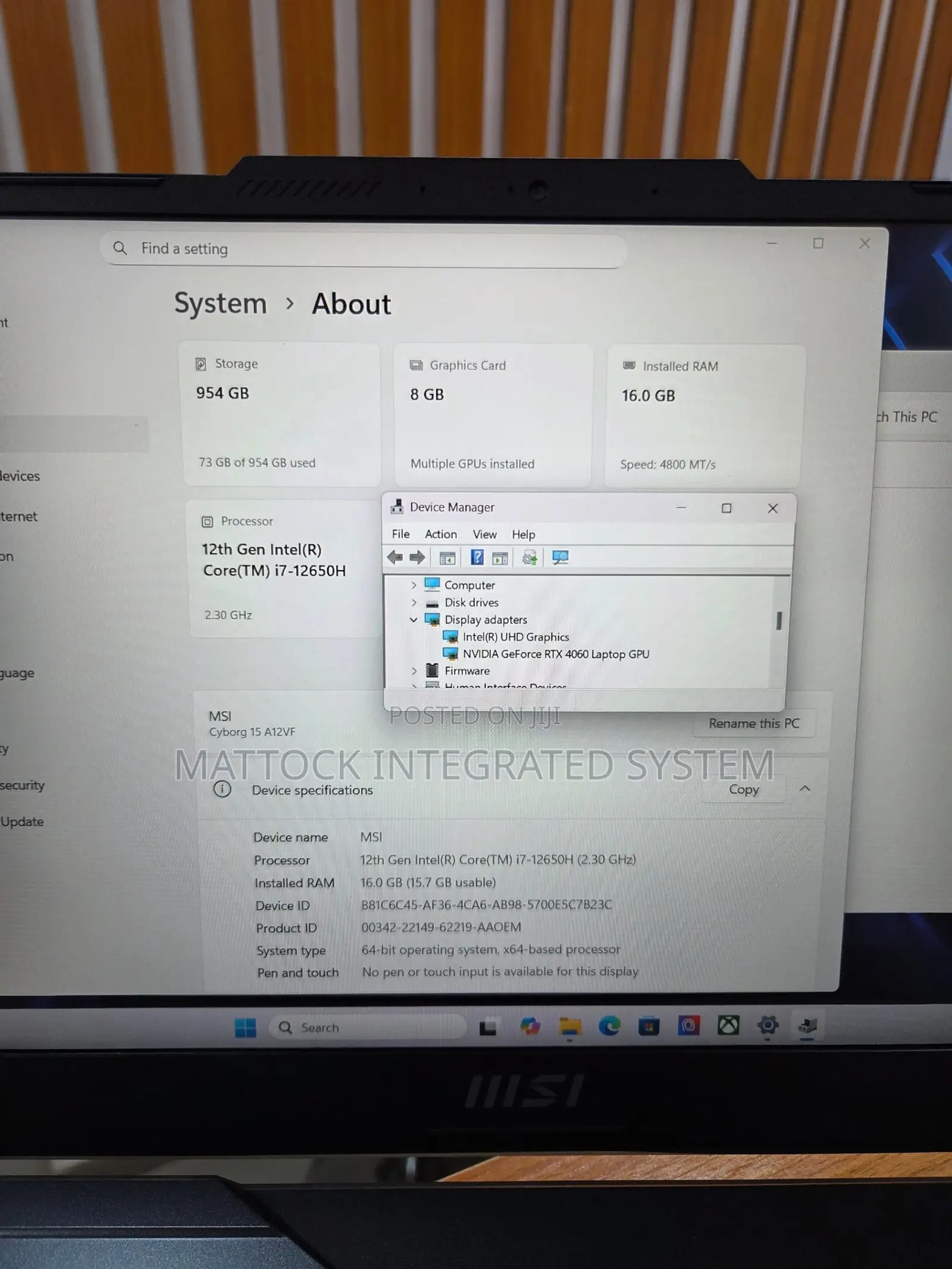Open the Action menu in Device Manager
Viewport: 952px width, 1269px height.
pyautogui.click(x=441, y=534)
